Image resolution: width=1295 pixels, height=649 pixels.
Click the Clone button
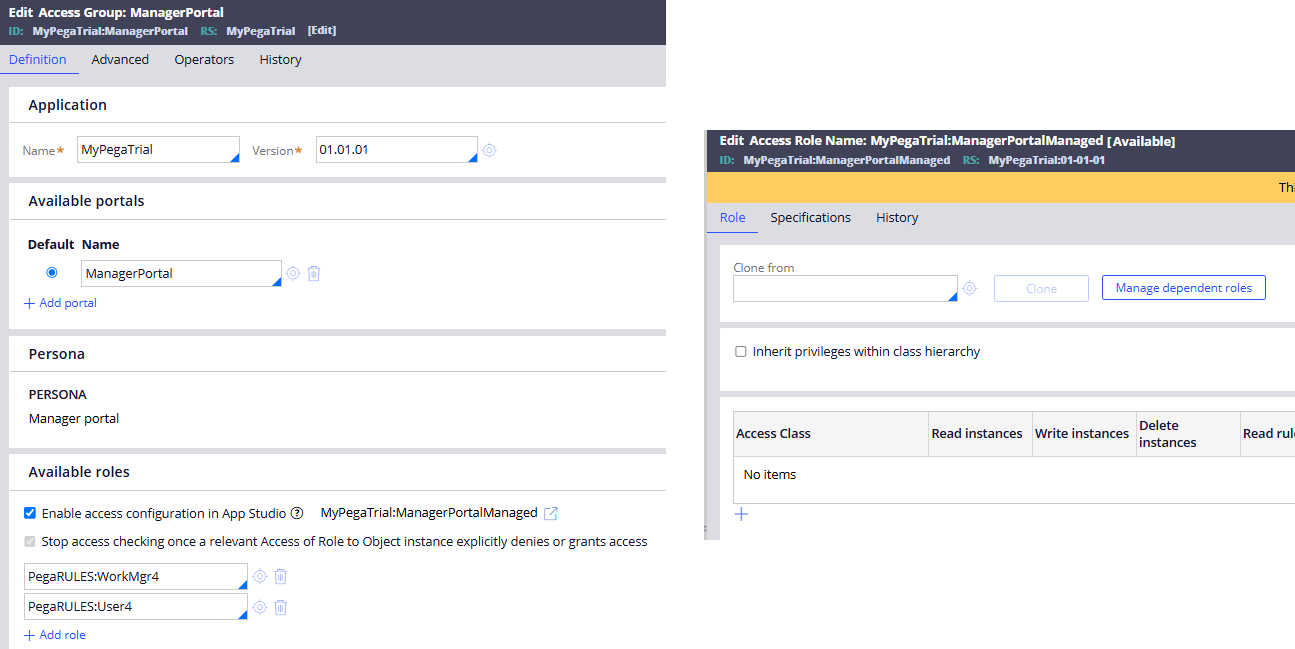click(1041, 288)
